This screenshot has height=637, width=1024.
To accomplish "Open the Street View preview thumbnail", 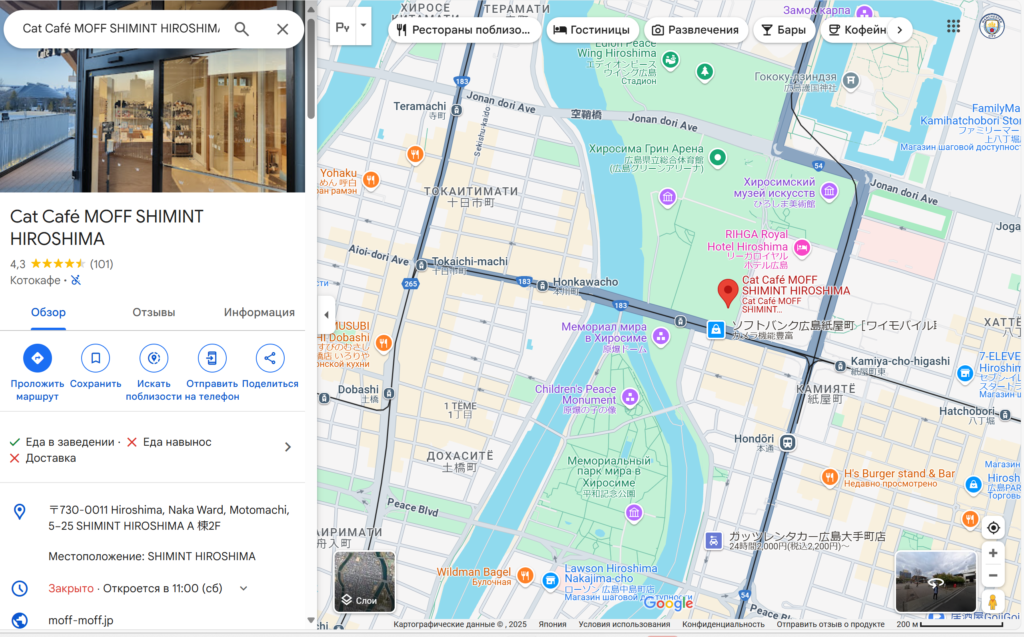I will (936, 581).
